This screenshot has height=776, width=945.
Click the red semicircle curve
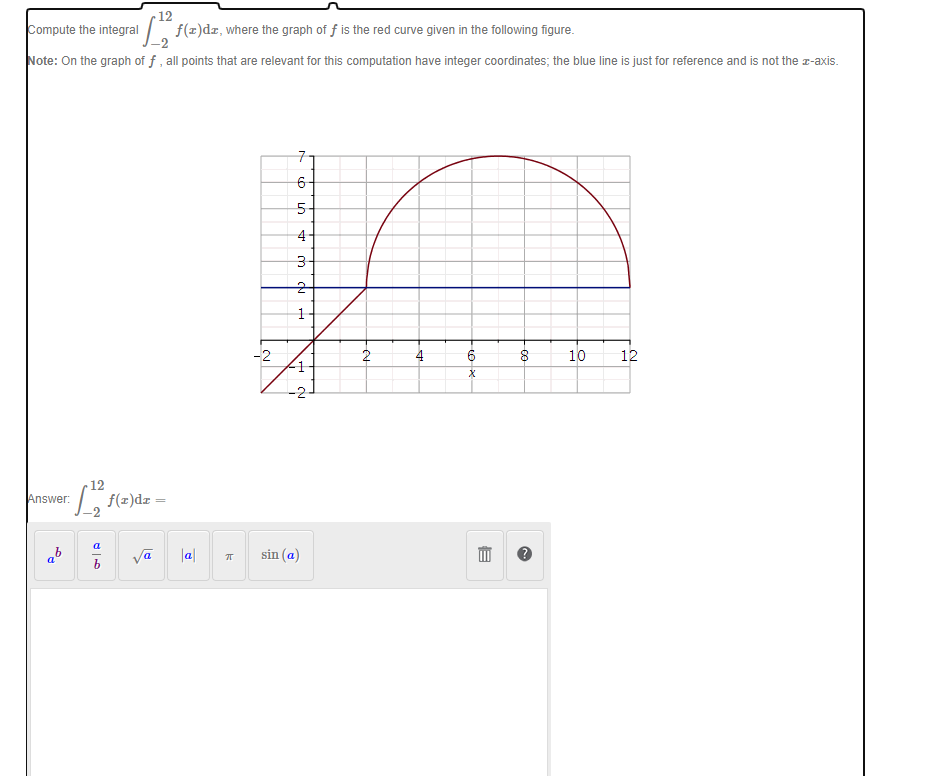[x=497, y=157]
